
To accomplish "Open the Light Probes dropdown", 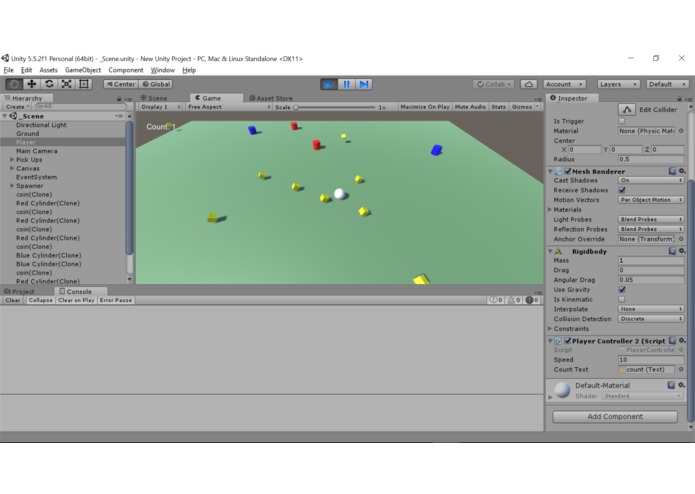I will pyautogui.click(x=651, y=219).
